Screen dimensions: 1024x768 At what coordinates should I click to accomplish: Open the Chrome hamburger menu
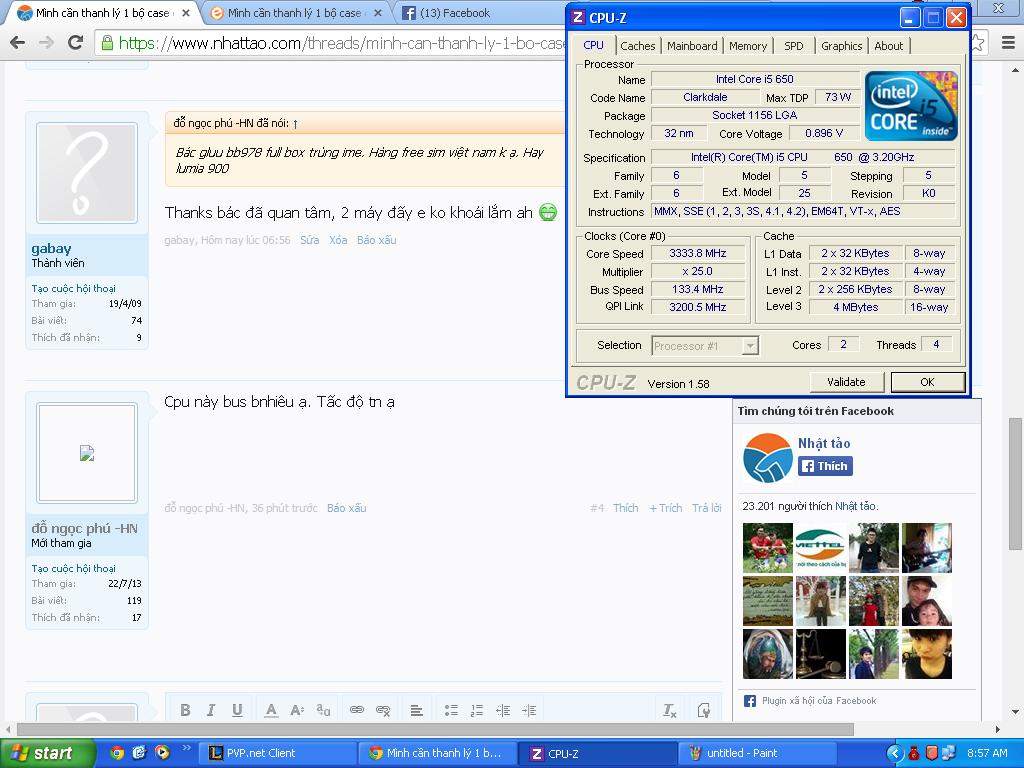coord(1008,43)
